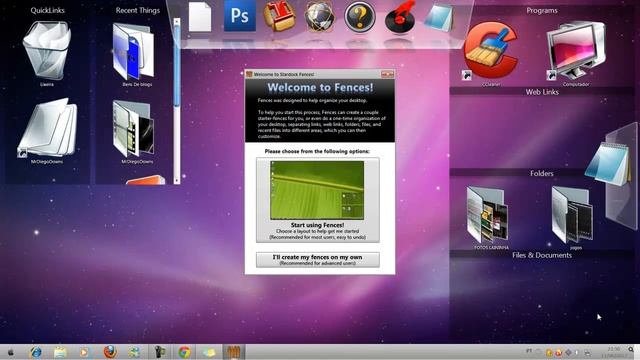The width and height of the screenshot is (640, 360).
Task: Click the Folders fence title bar
Action: pos(542,173)
